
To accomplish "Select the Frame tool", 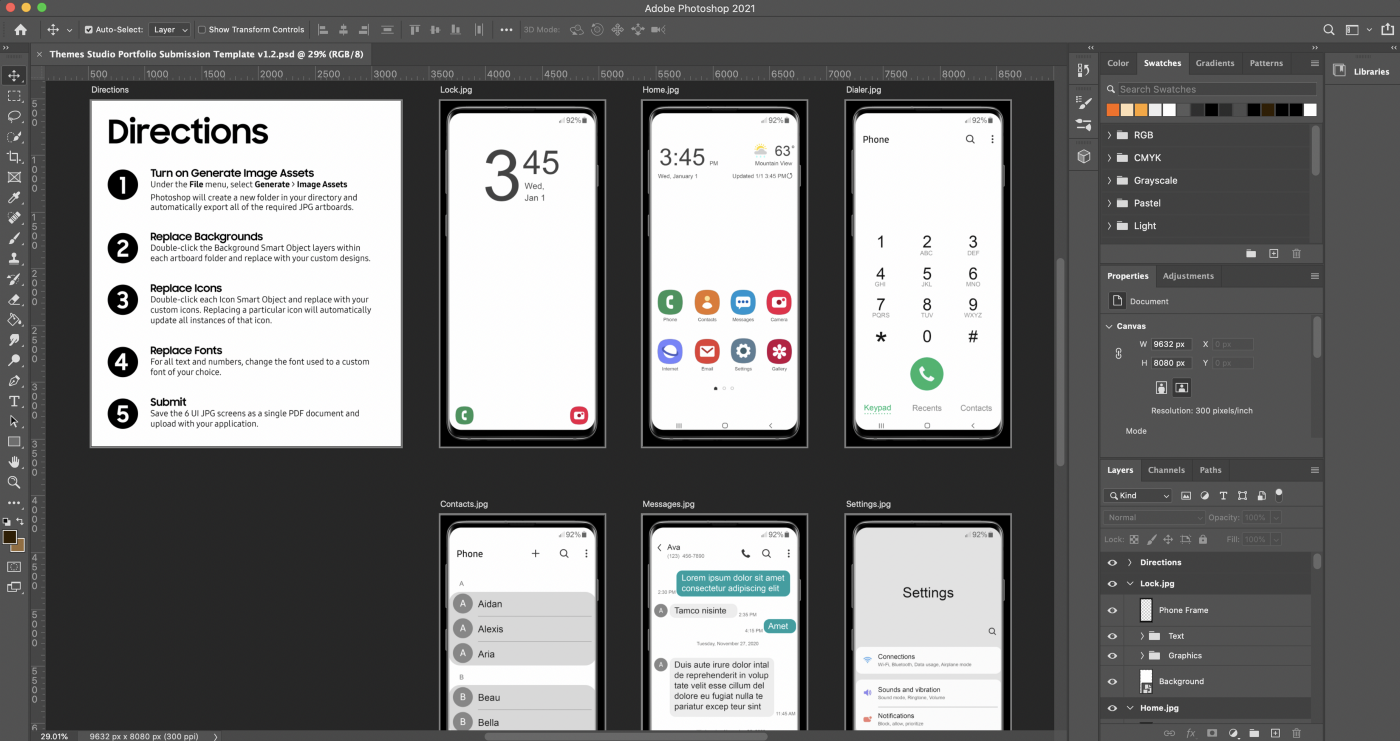I will click(x=14, y=177).
